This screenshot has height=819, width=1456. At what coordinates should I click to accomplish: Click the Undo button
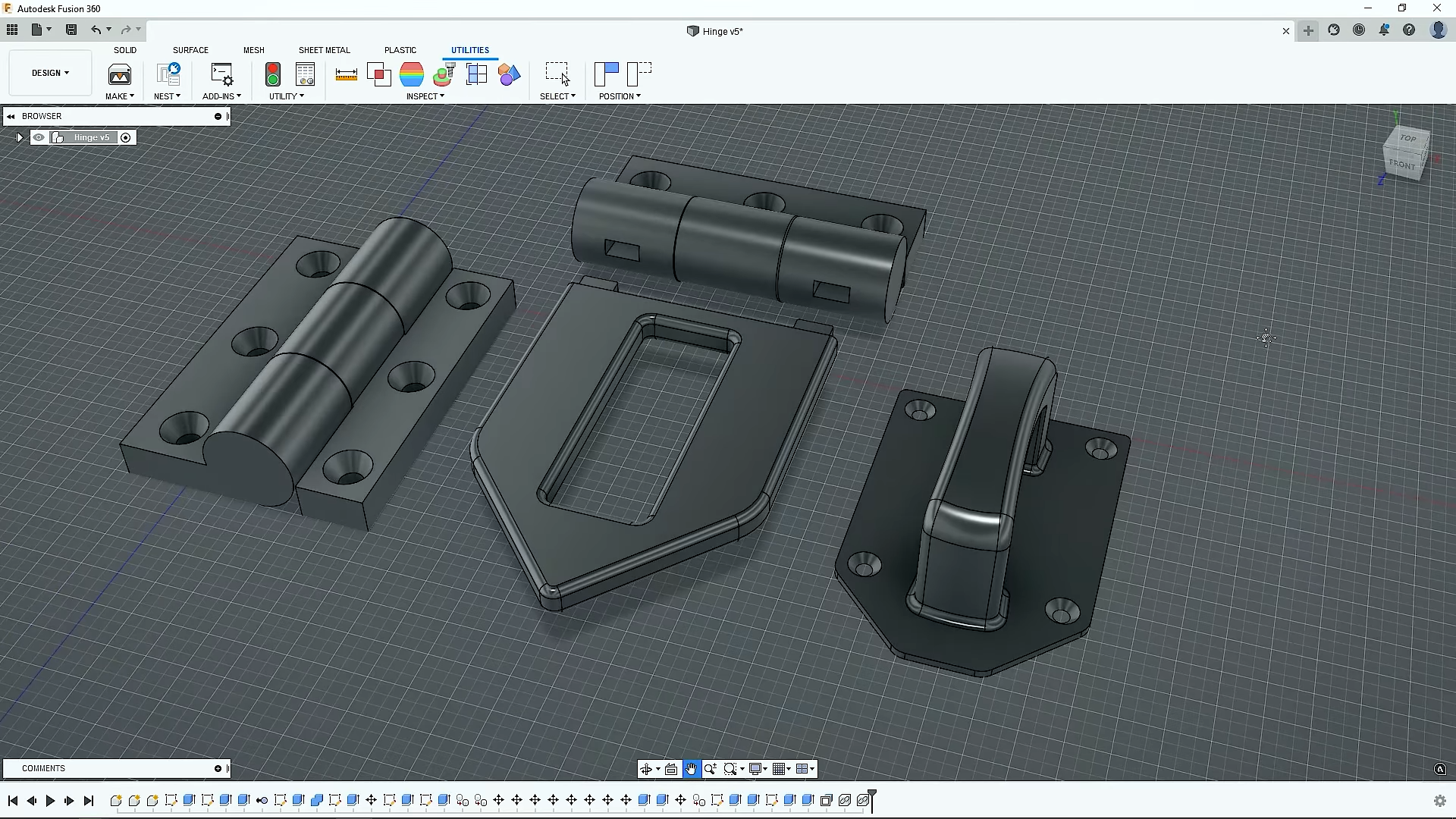point(98,30)
